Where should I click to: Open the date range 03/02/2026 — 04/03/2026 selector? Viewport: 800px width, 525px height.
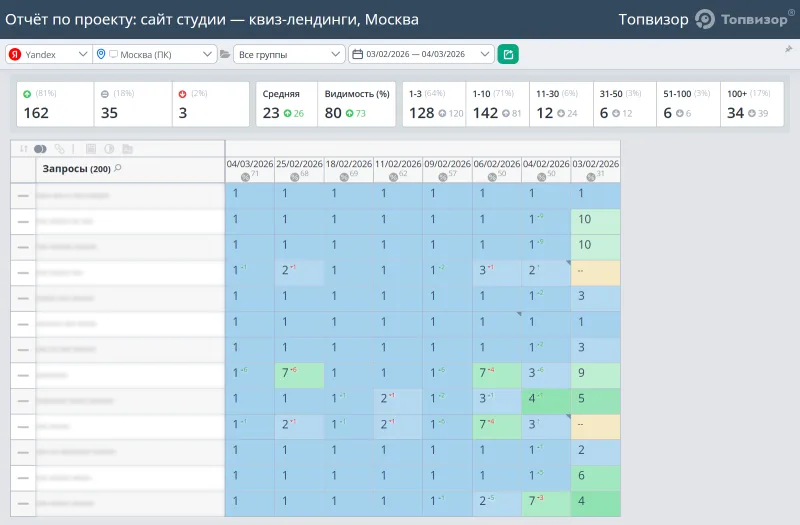421,54
